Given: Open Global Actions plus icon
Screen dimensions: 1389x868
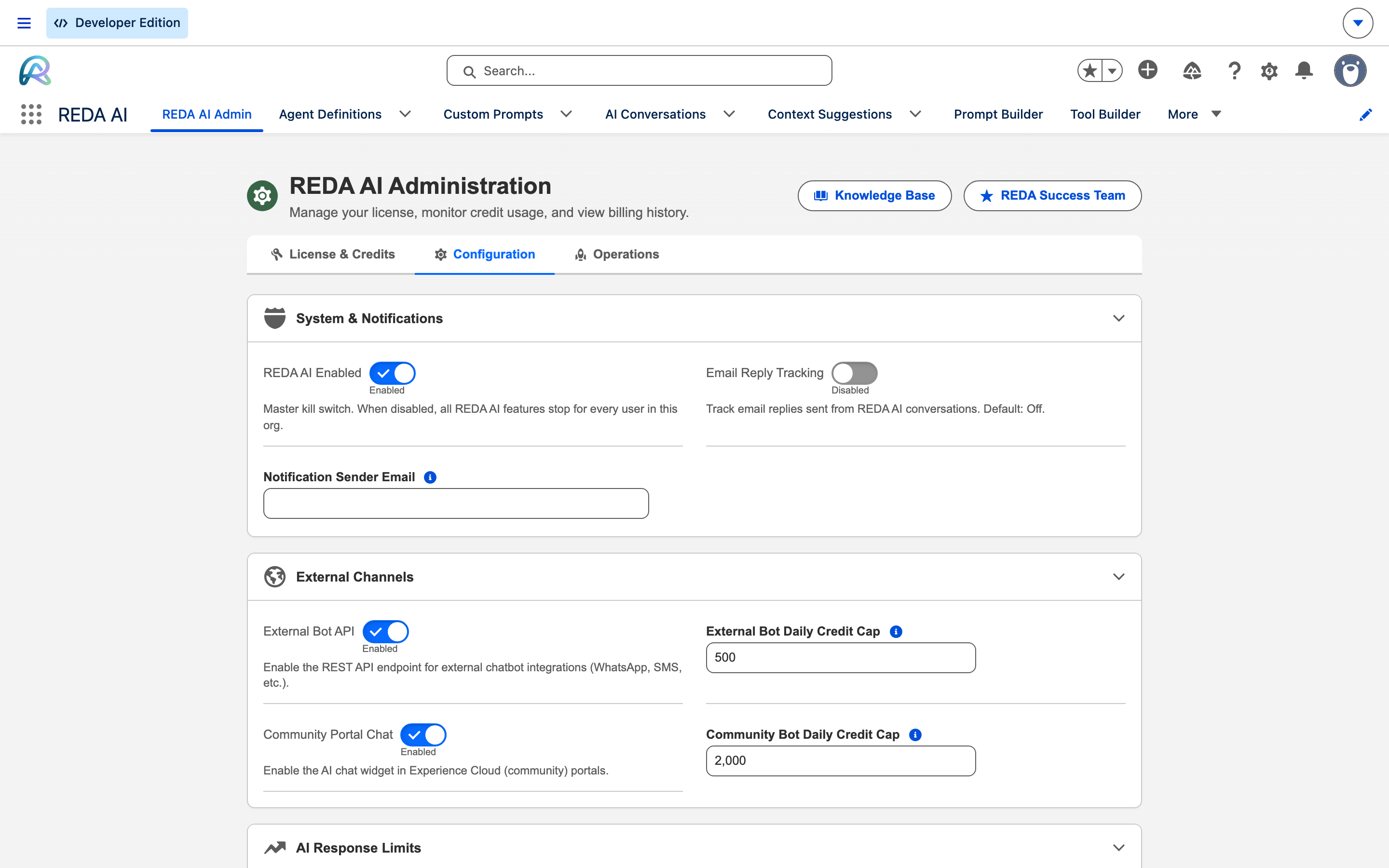Looking at the screenshot, I should pos(1148,70).
